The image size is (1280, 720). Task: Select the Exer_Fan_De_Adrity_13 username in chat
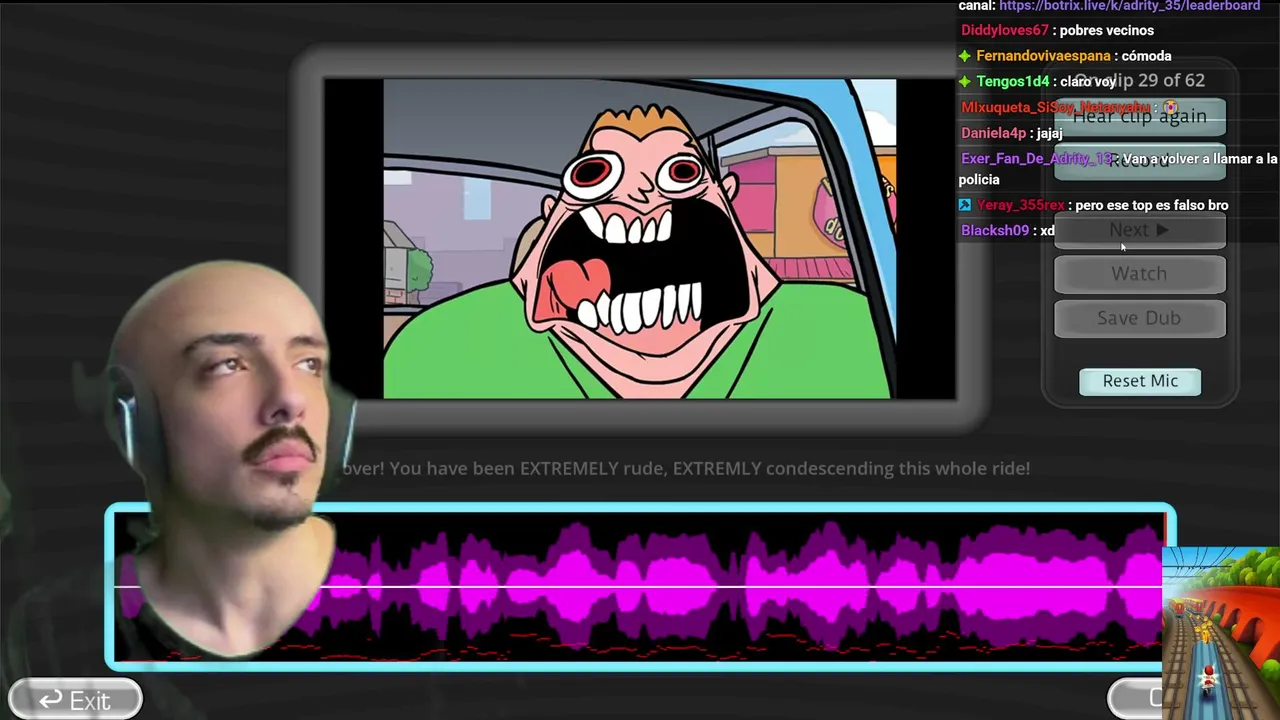[x=1037, y=159]
